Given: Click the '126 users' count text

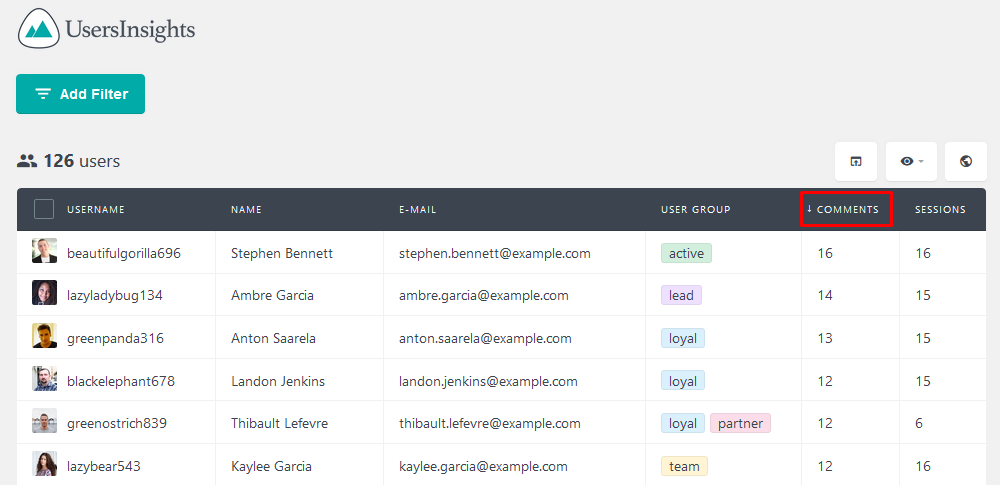Looking at the screenshot, I should pos(82,161).
